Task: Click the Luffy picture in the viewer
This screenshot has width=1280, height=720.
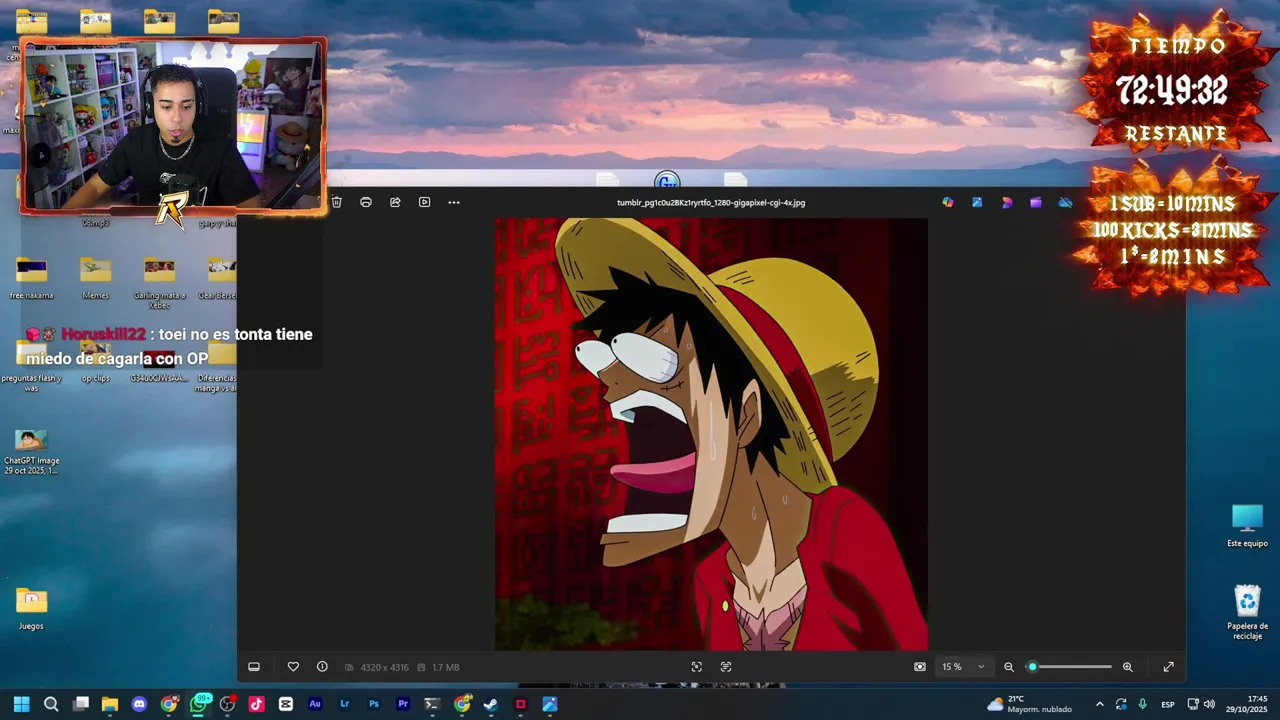Action: 711,434
